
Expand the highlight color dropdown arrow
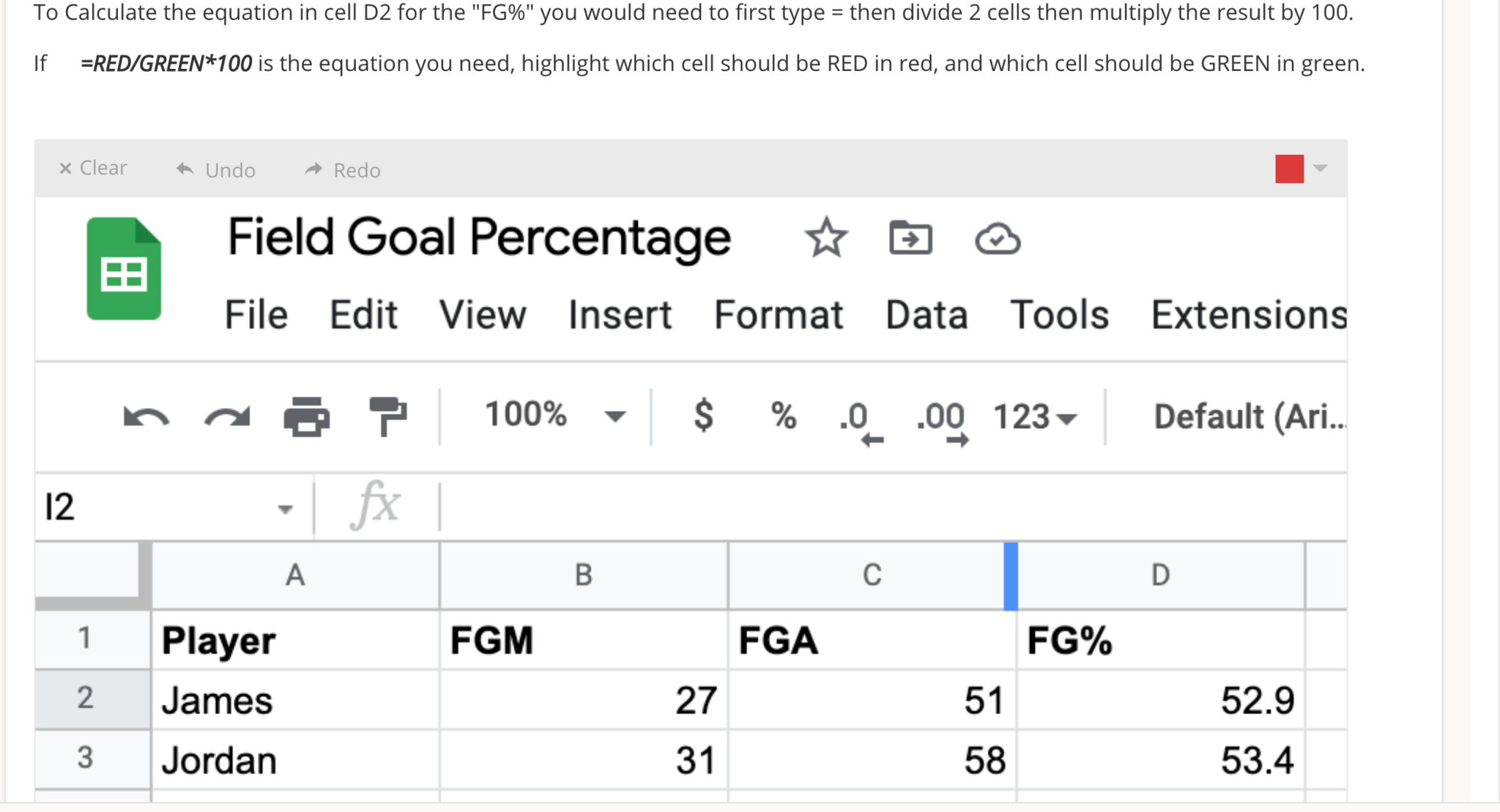(x=1321, y=168)
